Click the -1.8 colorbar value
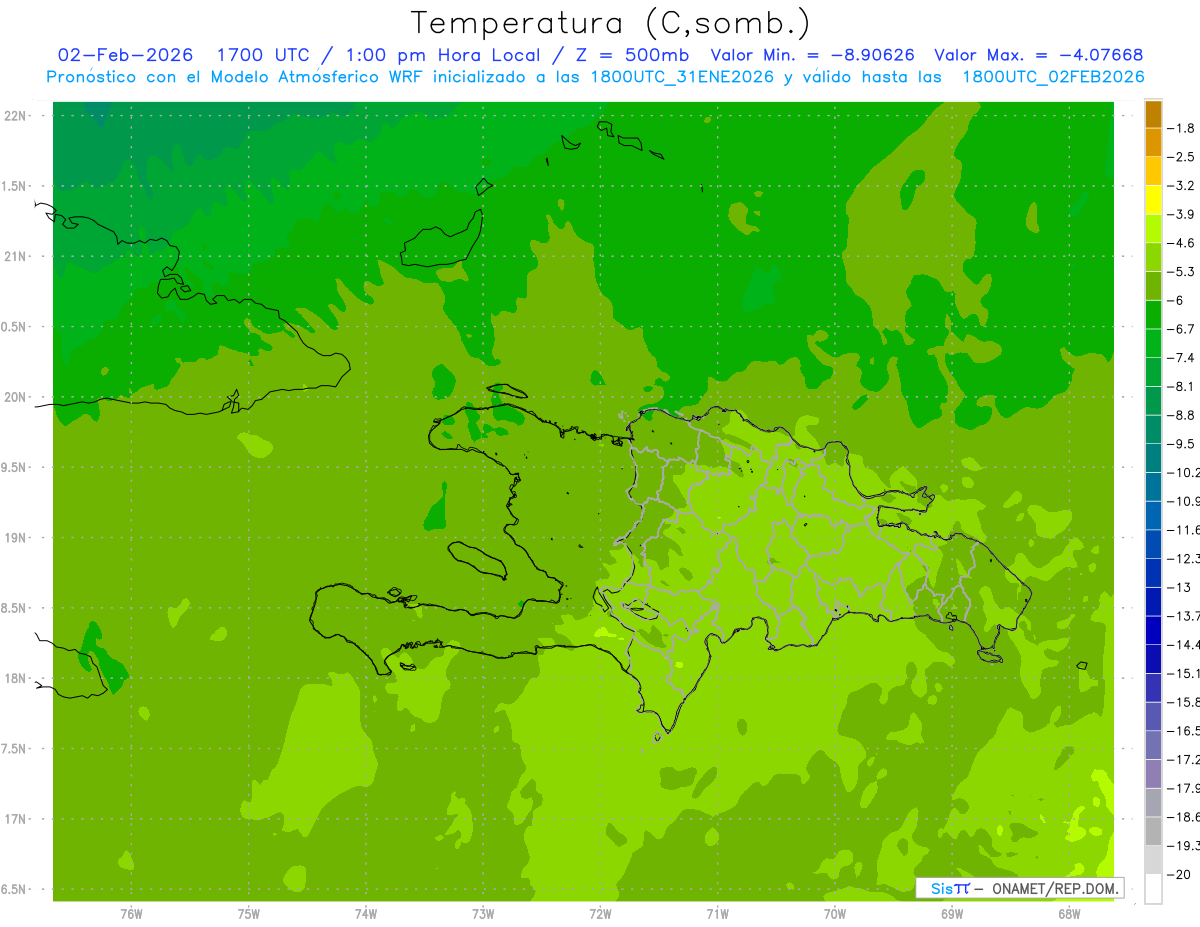 click(x=1181, y=128)
